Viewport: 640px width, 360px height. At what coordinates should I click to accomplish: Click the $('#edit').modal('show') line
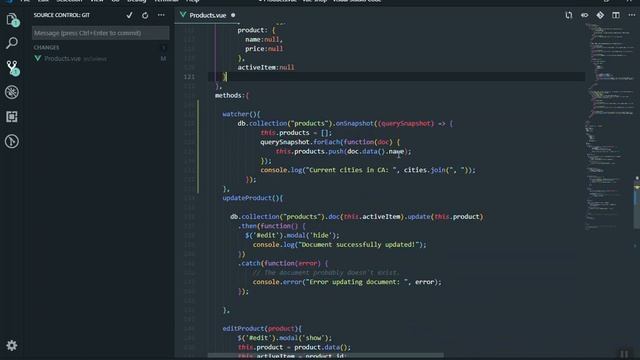click(x=285, y=338)
